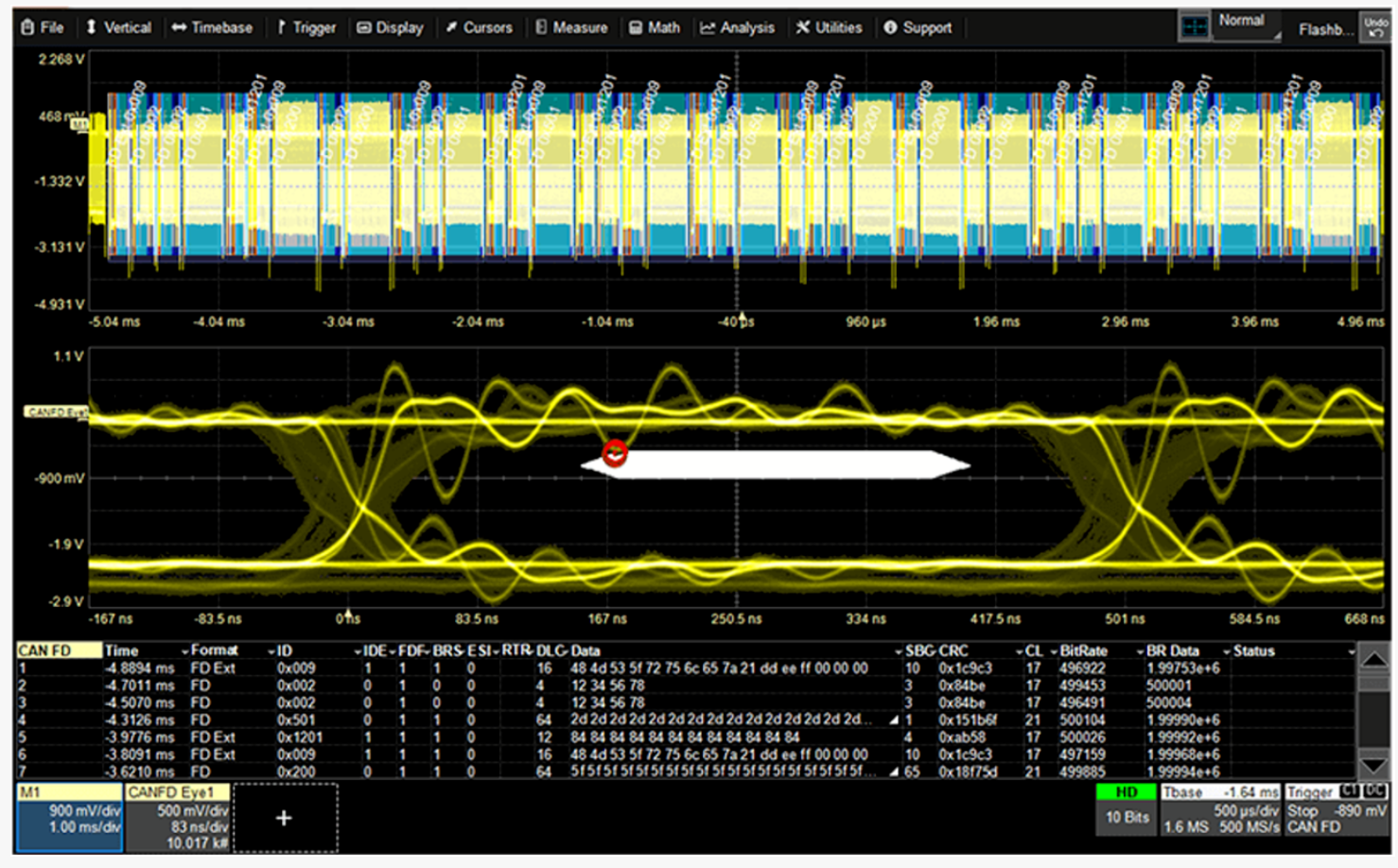Select the M1 trace descriptor box
The image size is (1398, 868).
70,817
